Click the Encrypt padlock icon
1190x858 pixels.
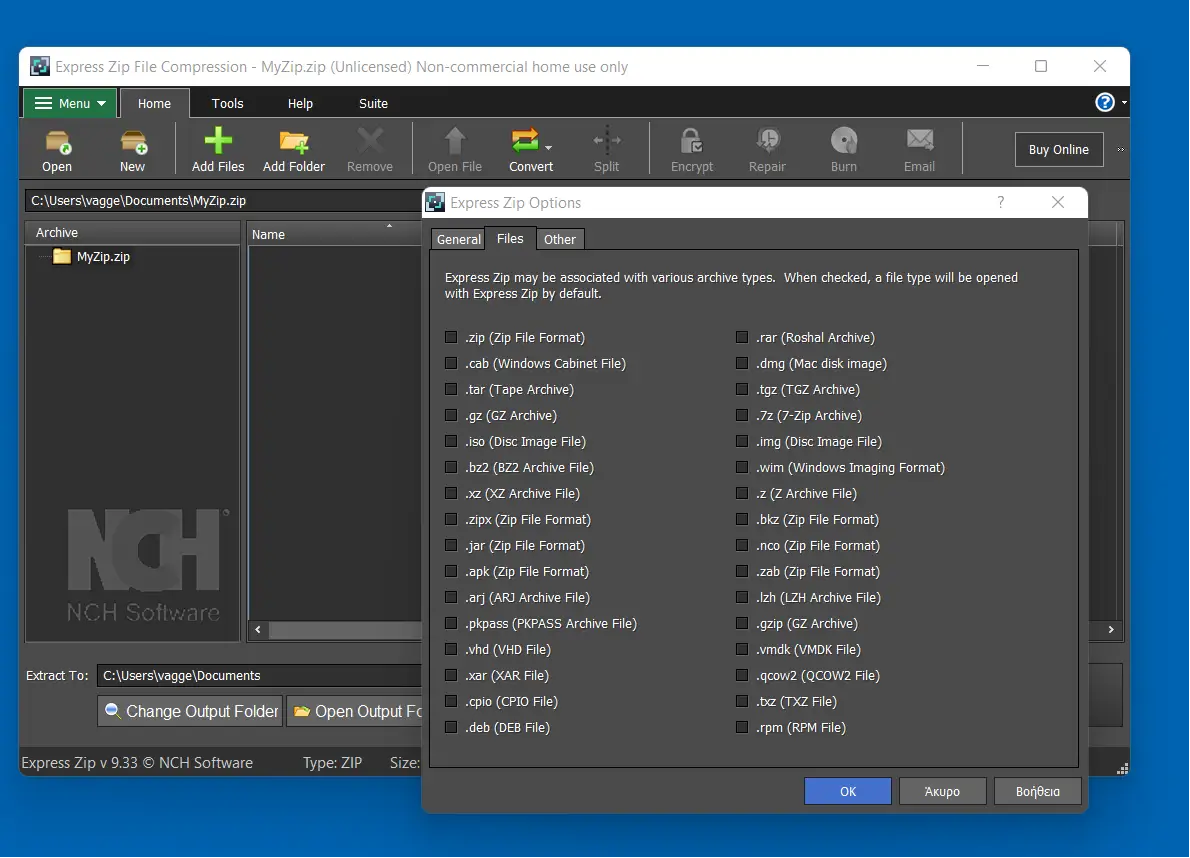tap(691, 140)
